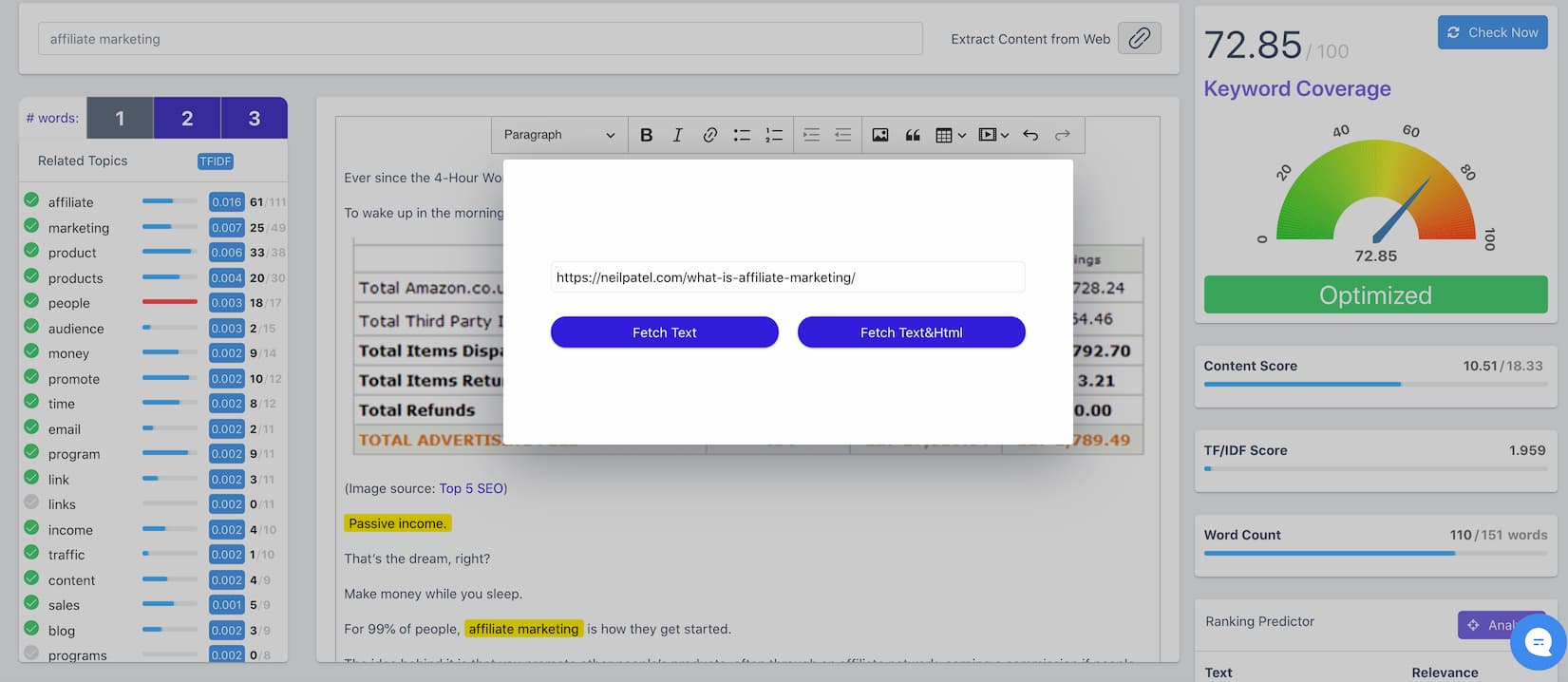Insert a hyperlink with link icon
1568x682 pixels.
(x=709, y=135)
